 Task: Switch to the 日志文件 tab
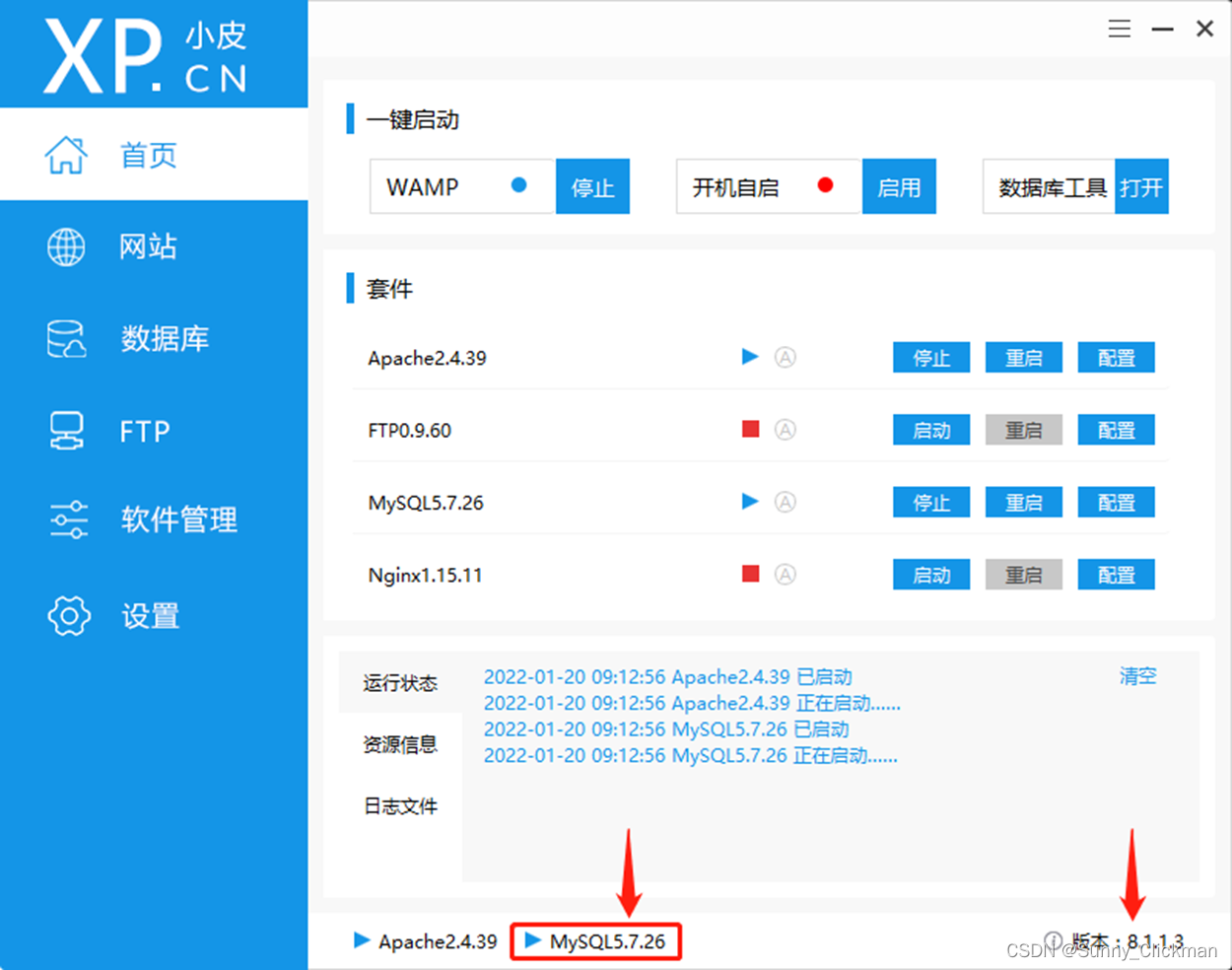point(400,805)
